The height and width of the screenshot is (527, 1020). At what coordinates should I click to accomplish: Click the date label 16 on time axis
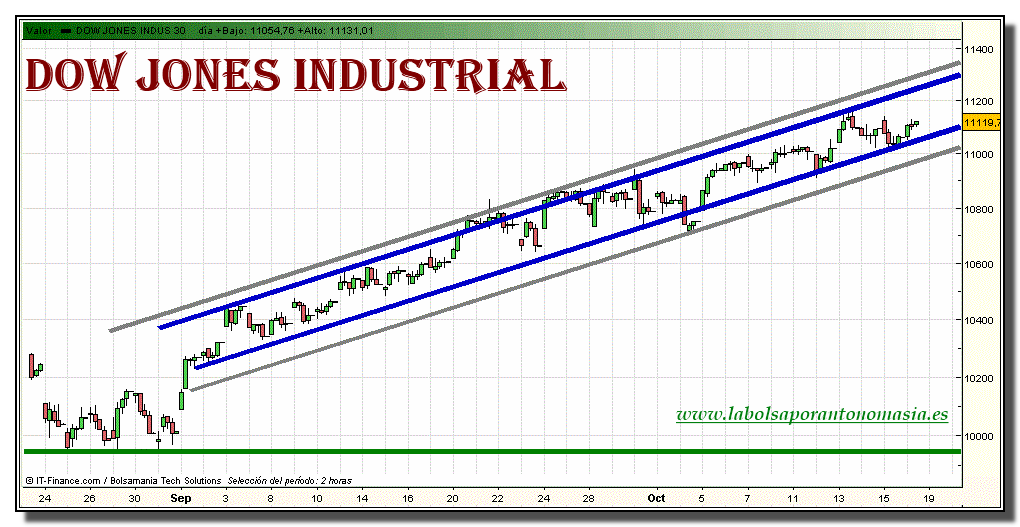click(407, 499)
